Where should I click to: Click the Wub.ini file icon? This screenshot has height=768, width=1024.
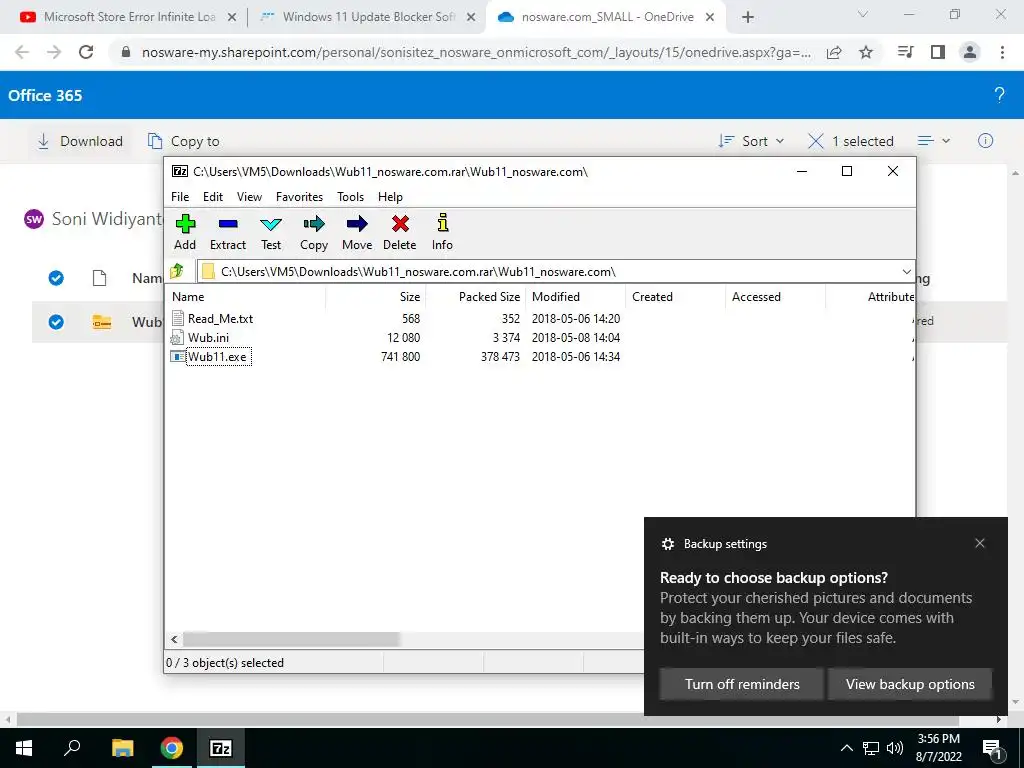[177, 338]
